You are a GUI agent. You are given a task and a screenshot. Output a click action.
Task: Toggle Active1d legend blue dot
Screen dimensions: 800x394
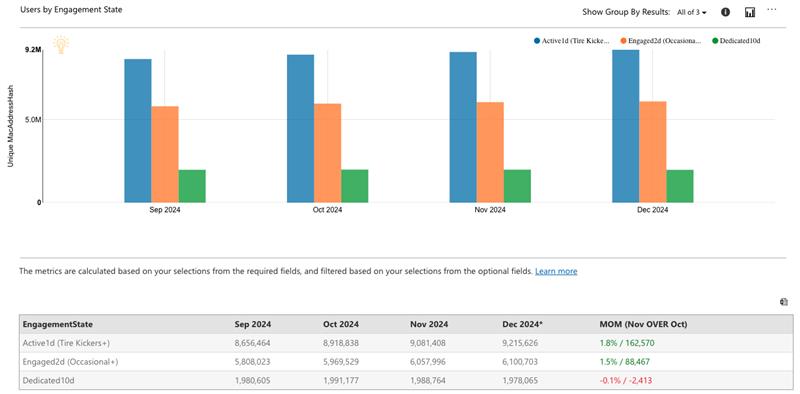(537, 41)
